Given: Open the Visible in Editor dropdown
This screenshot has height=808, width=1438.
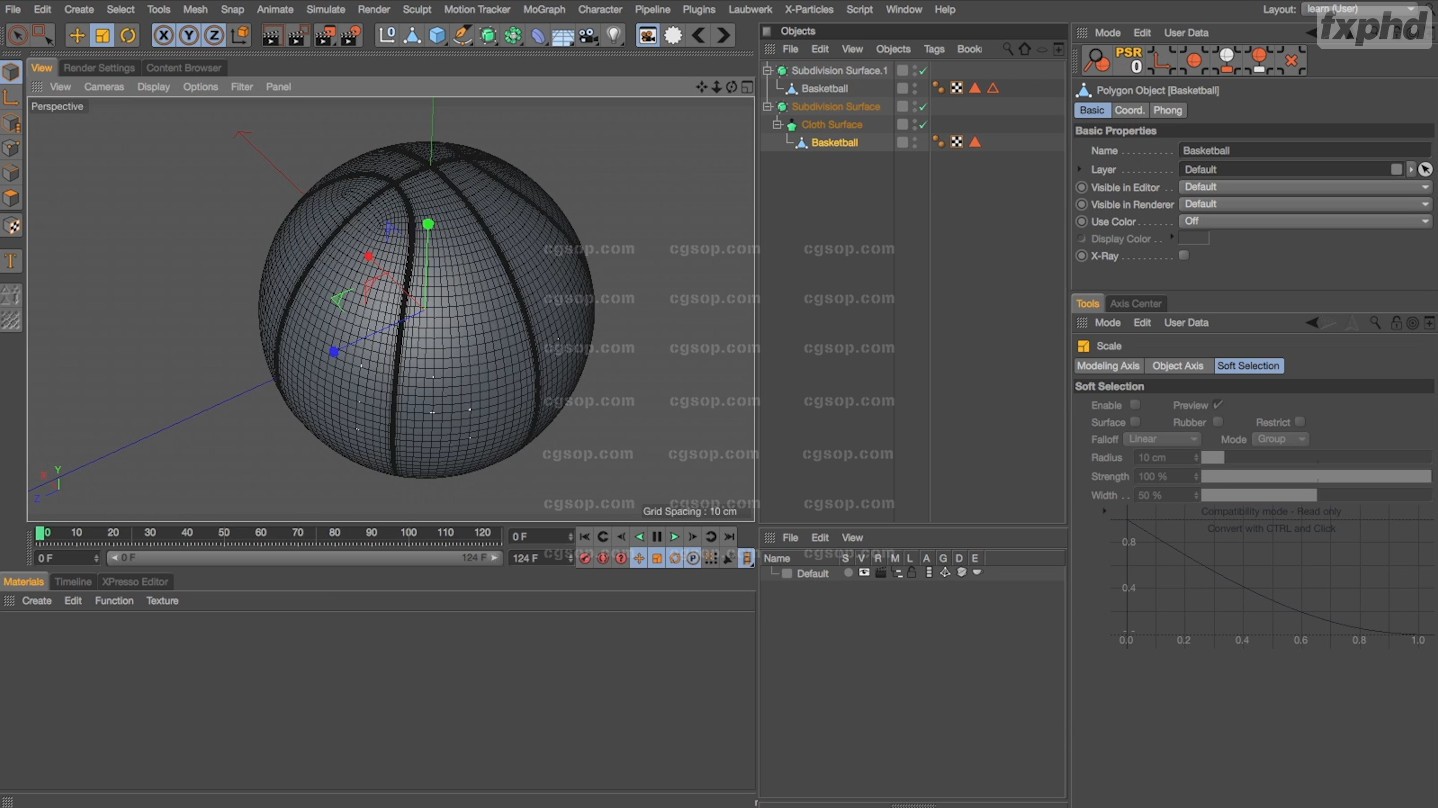Looking at the screenshot, I should (1305, 187).
